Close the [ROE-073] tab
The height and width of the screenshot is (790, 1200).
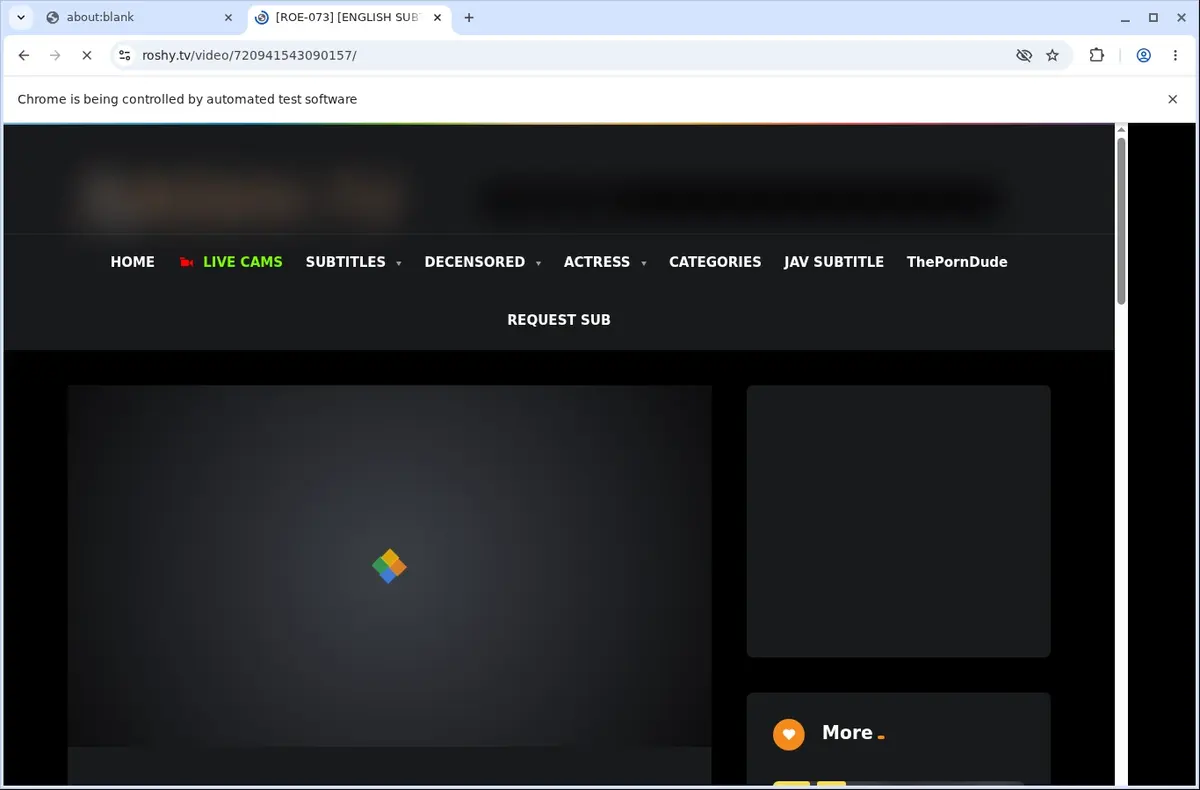coord(437,17)
